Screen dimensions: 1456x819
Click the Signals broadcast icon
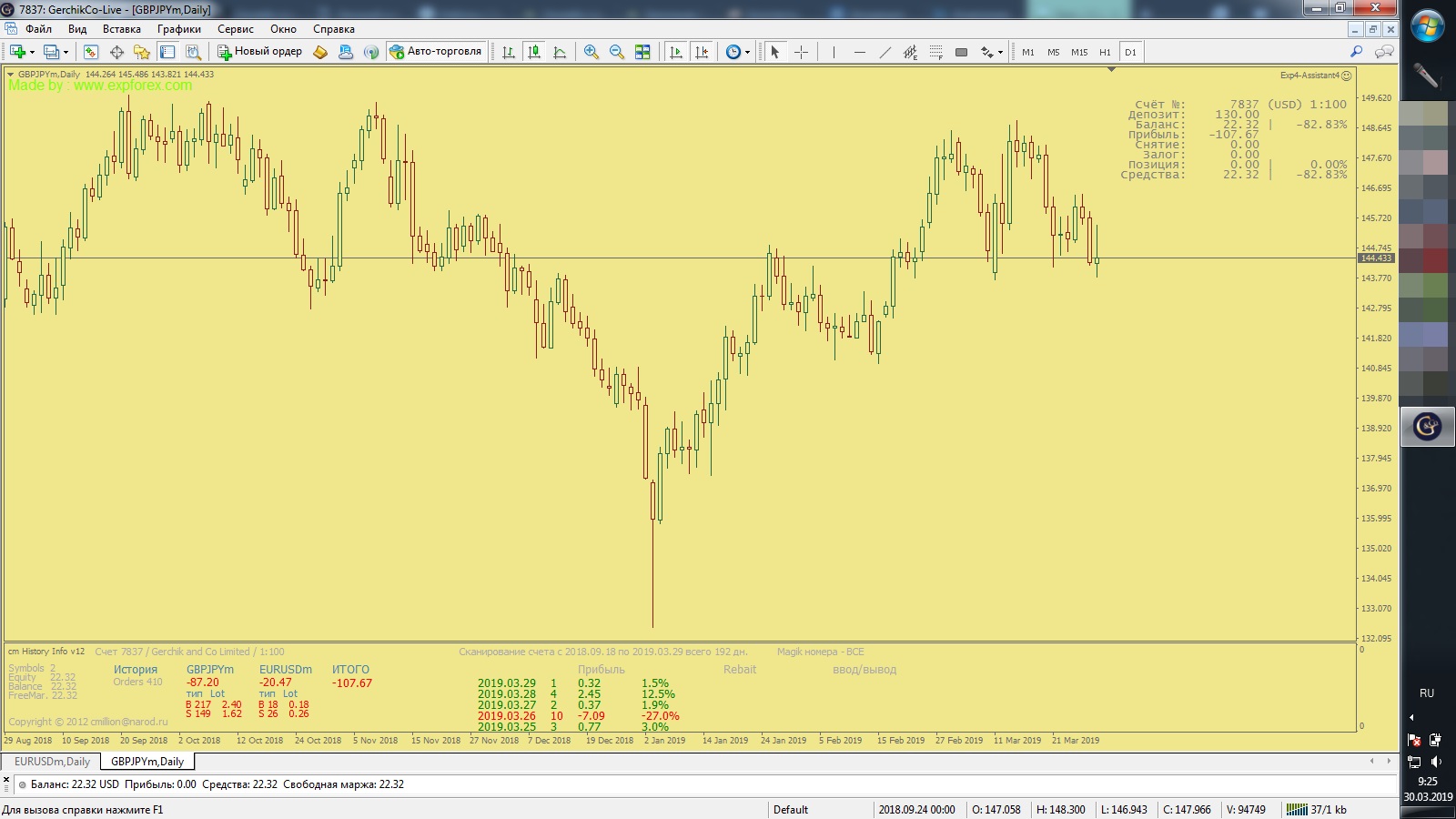(371, 52)
